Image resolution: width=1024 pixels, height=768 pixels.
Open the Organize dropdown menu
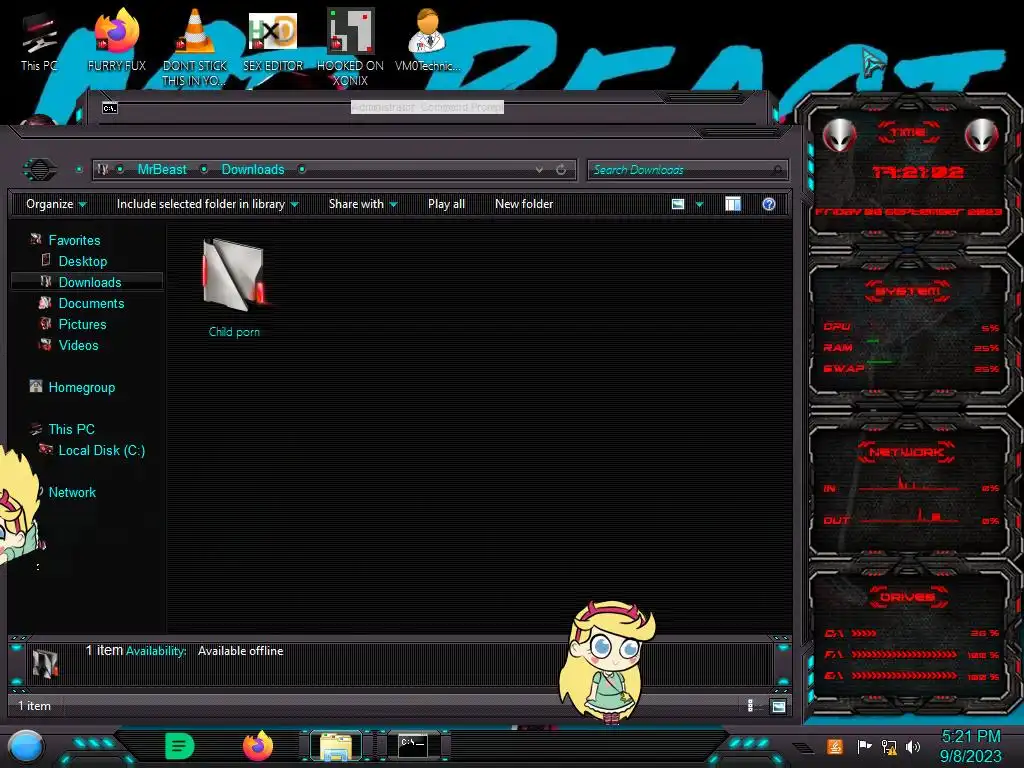tap(56, 204)
